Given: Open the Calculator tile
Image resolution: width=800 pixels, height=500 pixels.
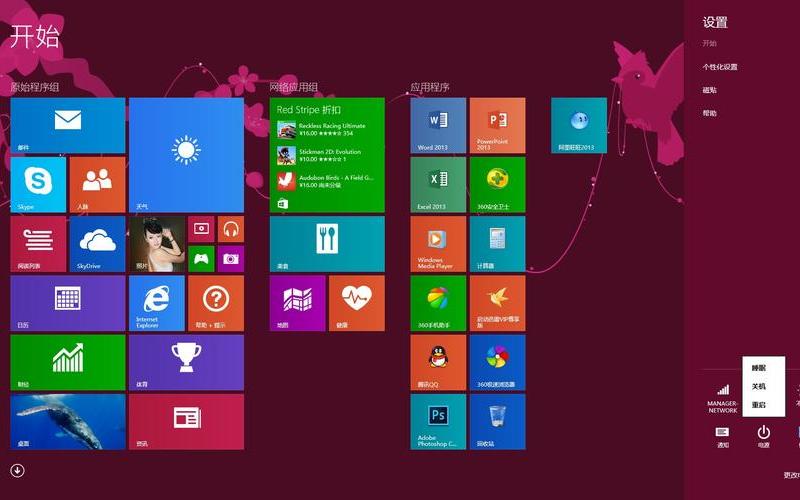Looking at the screenshot, I should (497, 244).
